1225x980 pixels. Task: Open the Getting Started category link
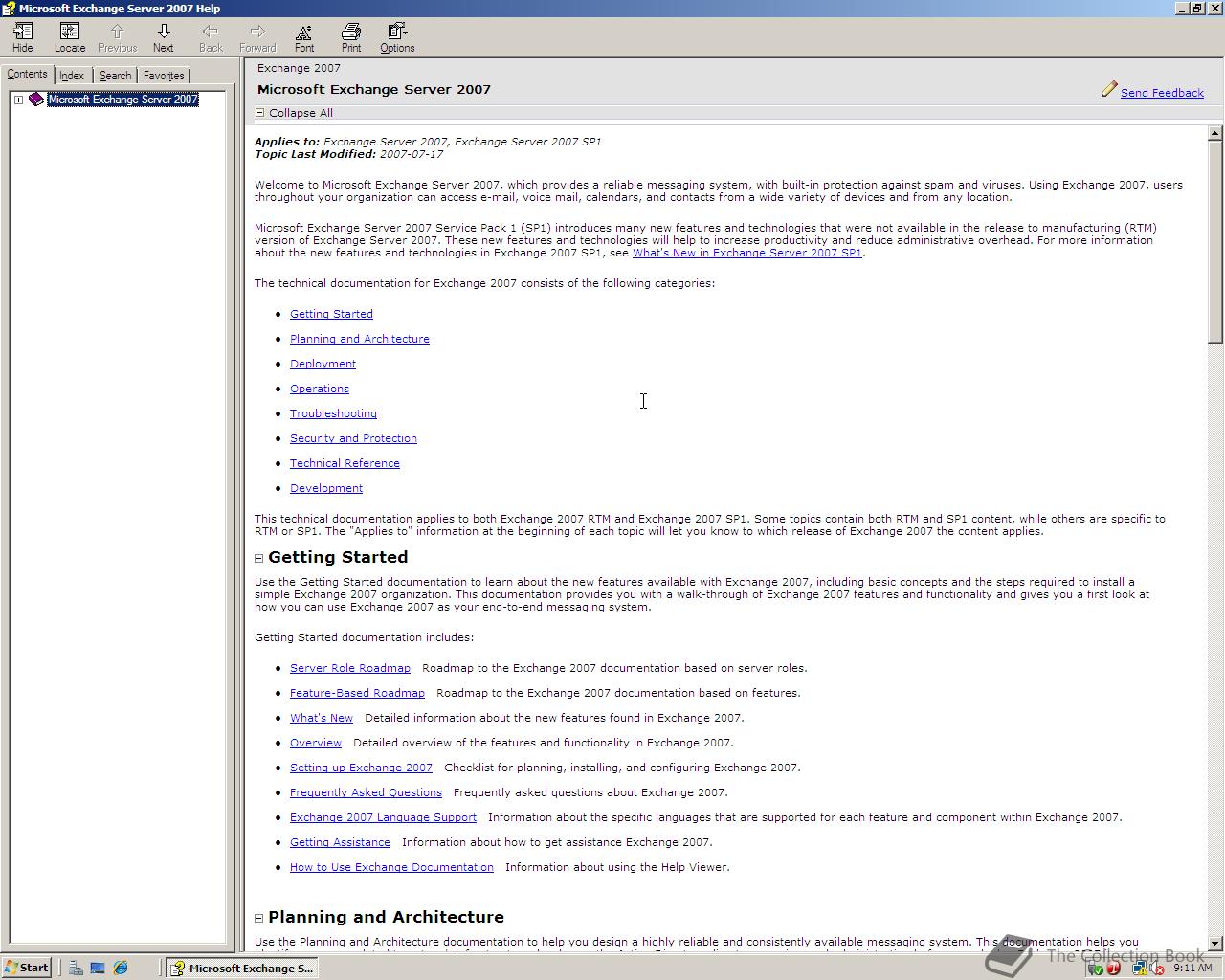click(x=331, y=314)
